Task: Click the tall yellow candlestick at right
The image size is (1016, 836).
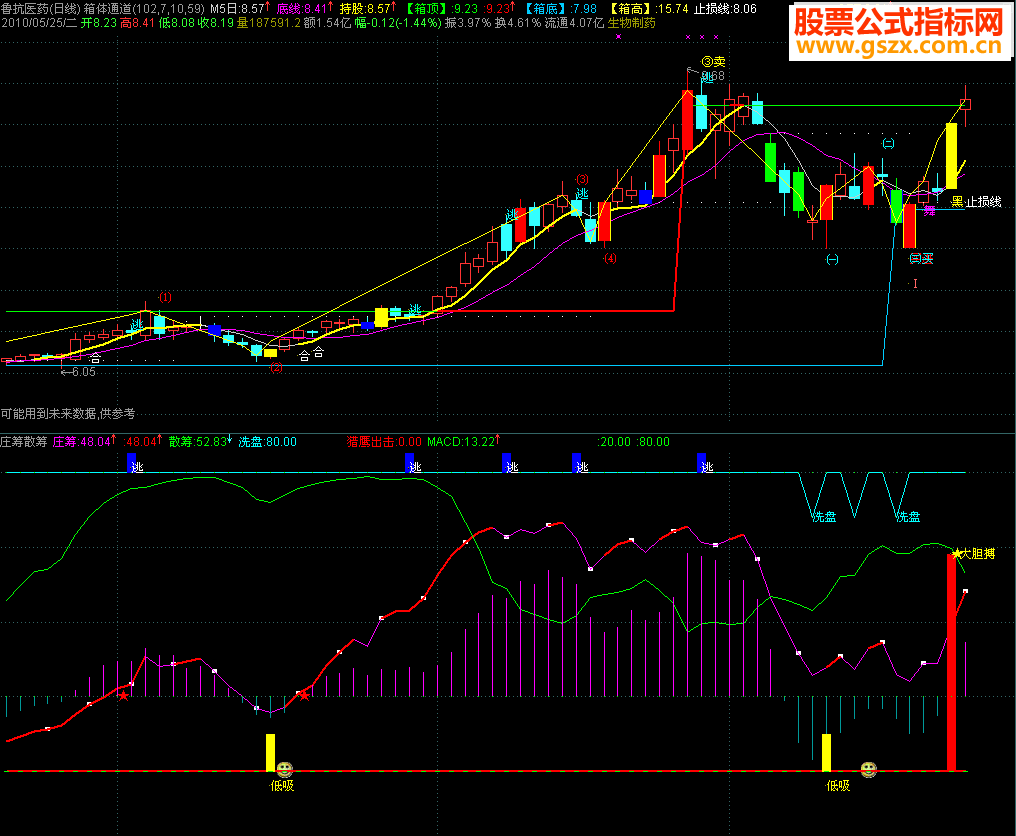Action: coord(951,156)
